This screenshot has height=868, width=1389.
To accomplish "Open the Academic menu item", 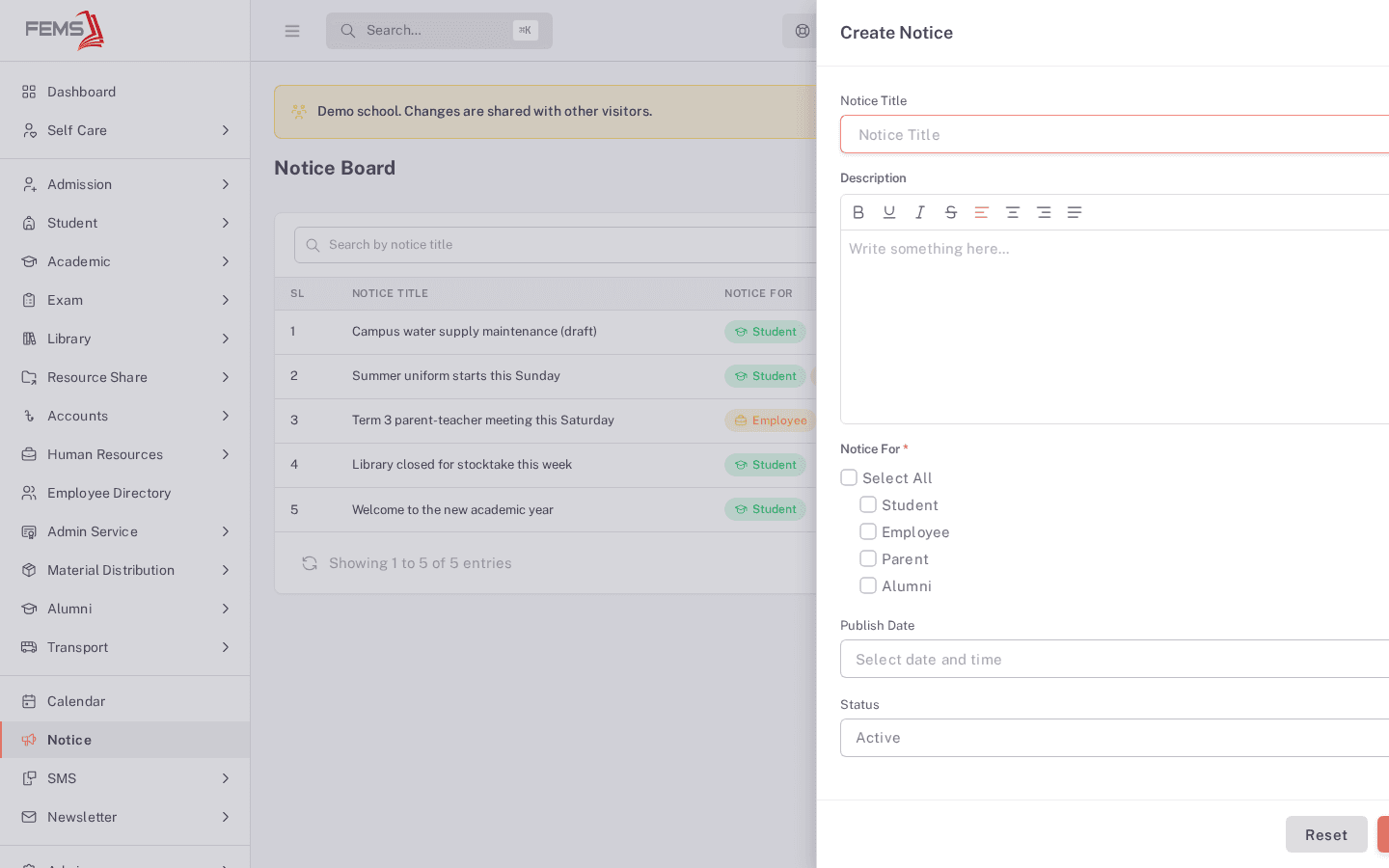I will click(x=125, y=261).
